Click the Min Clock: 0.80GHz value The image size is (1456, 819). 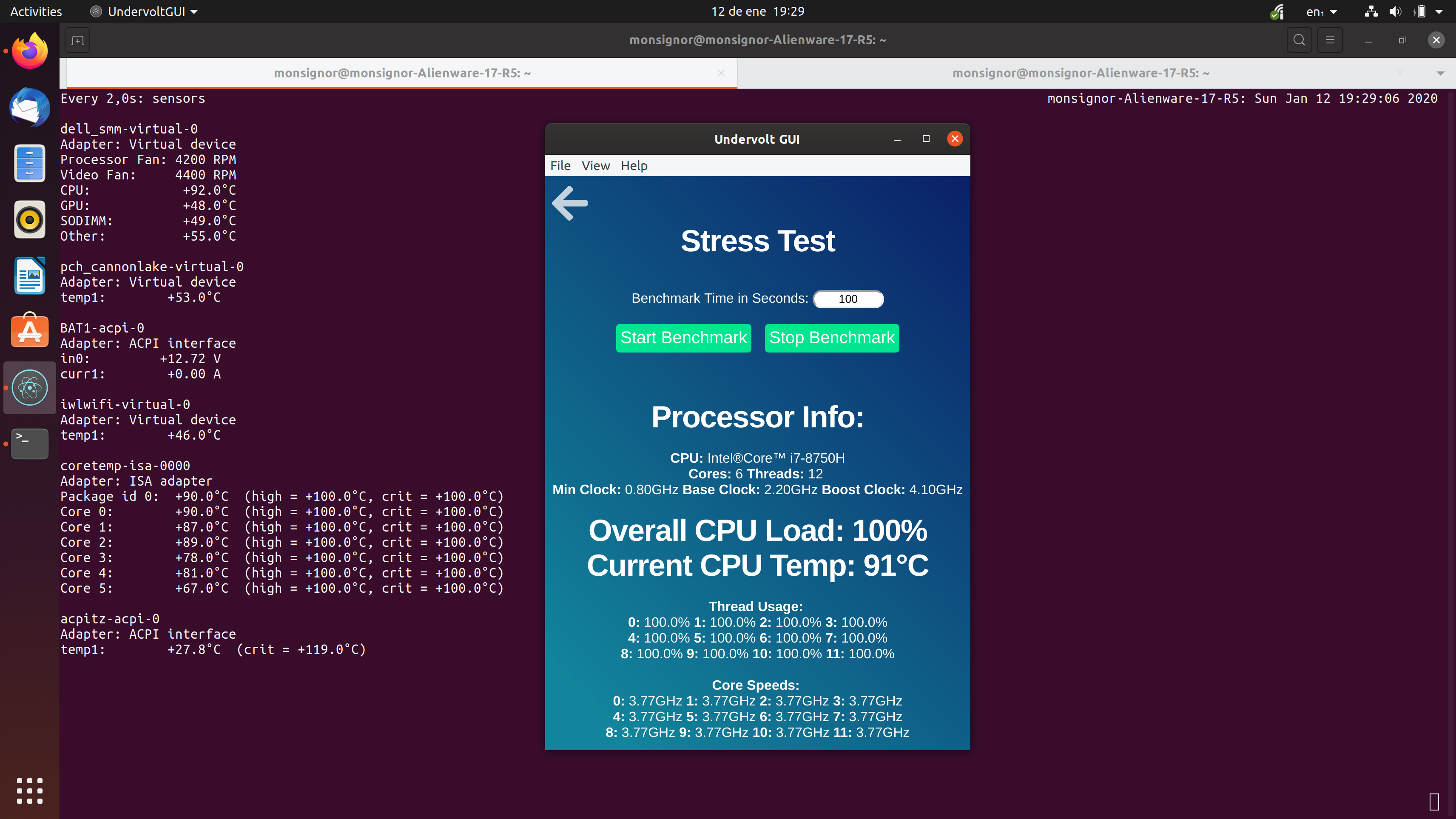tap(651, 489)
